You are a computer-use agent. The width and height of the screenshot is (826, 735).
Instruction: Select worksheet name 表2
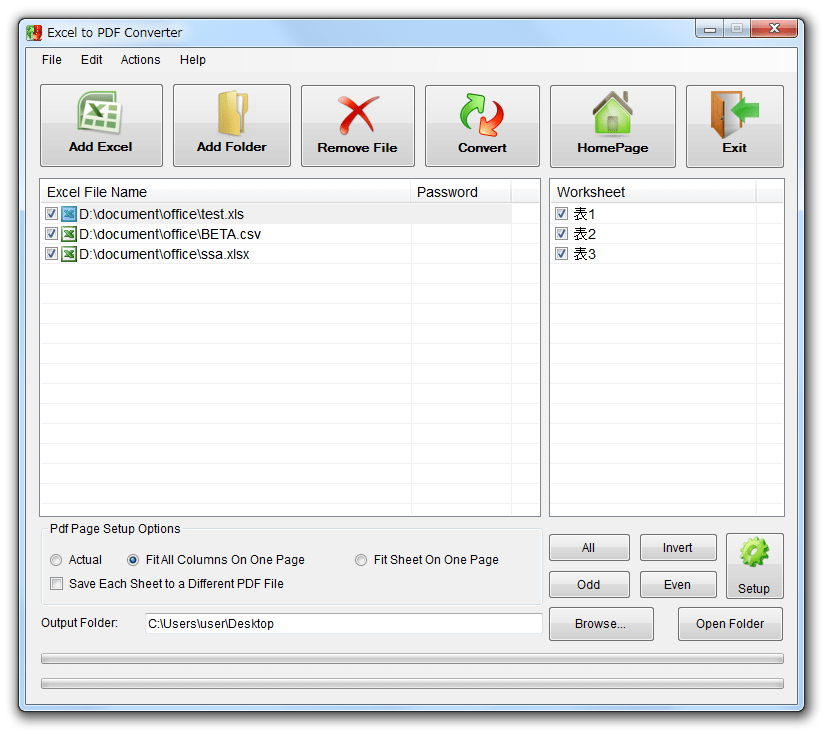point(584,234)
